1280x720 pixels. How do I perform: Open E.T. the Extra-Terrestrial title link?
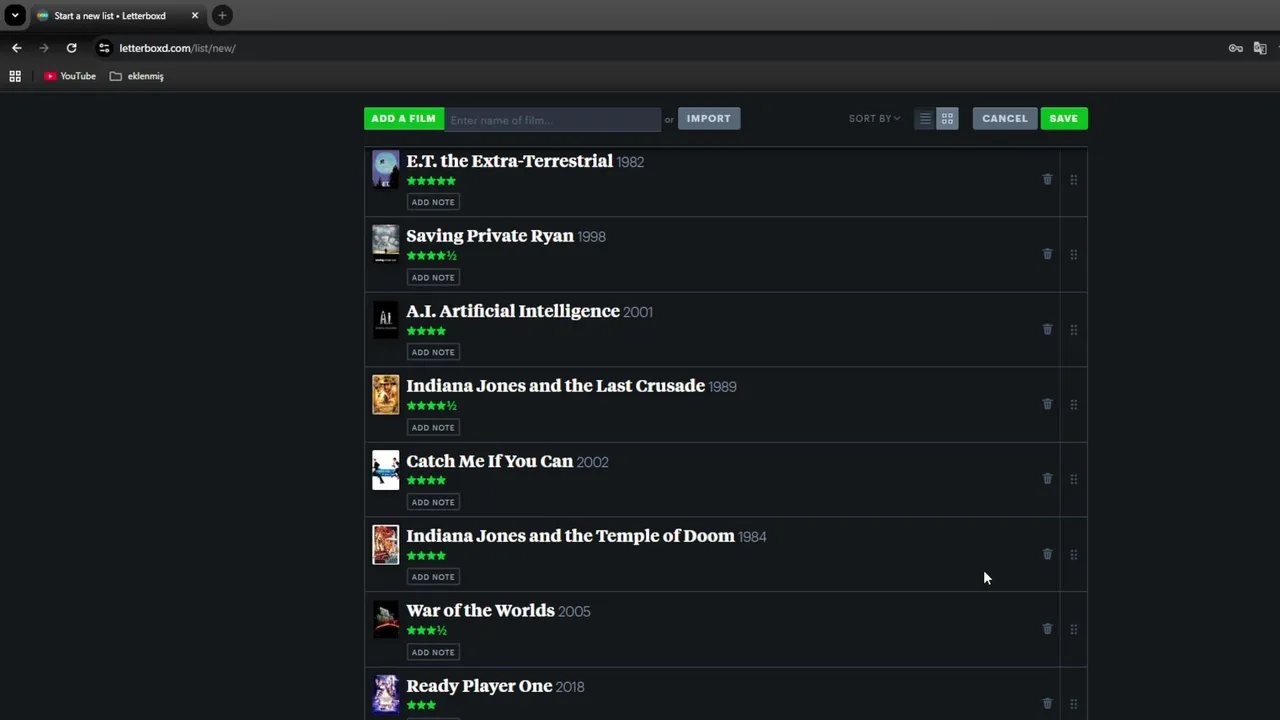point(509,161)
